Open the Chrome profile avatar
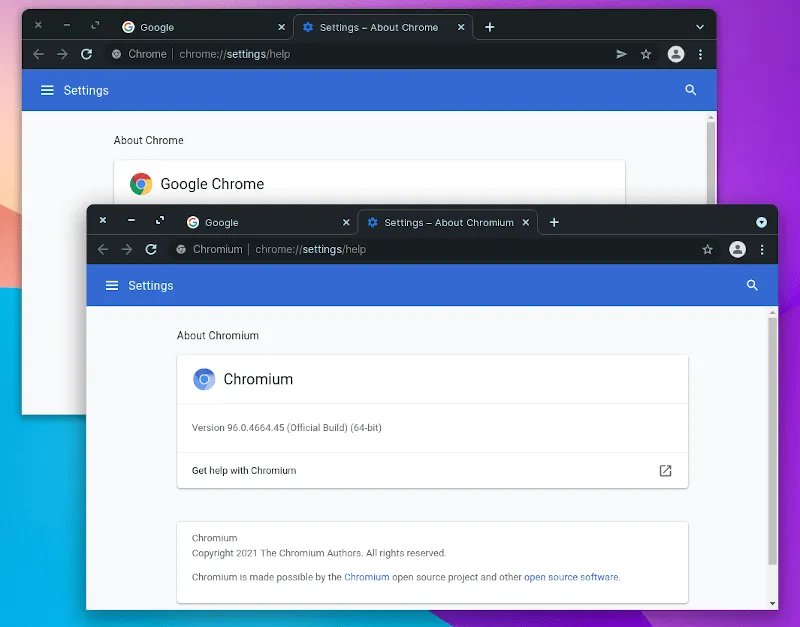Screen dimensions: 800x627 point(676,54)
